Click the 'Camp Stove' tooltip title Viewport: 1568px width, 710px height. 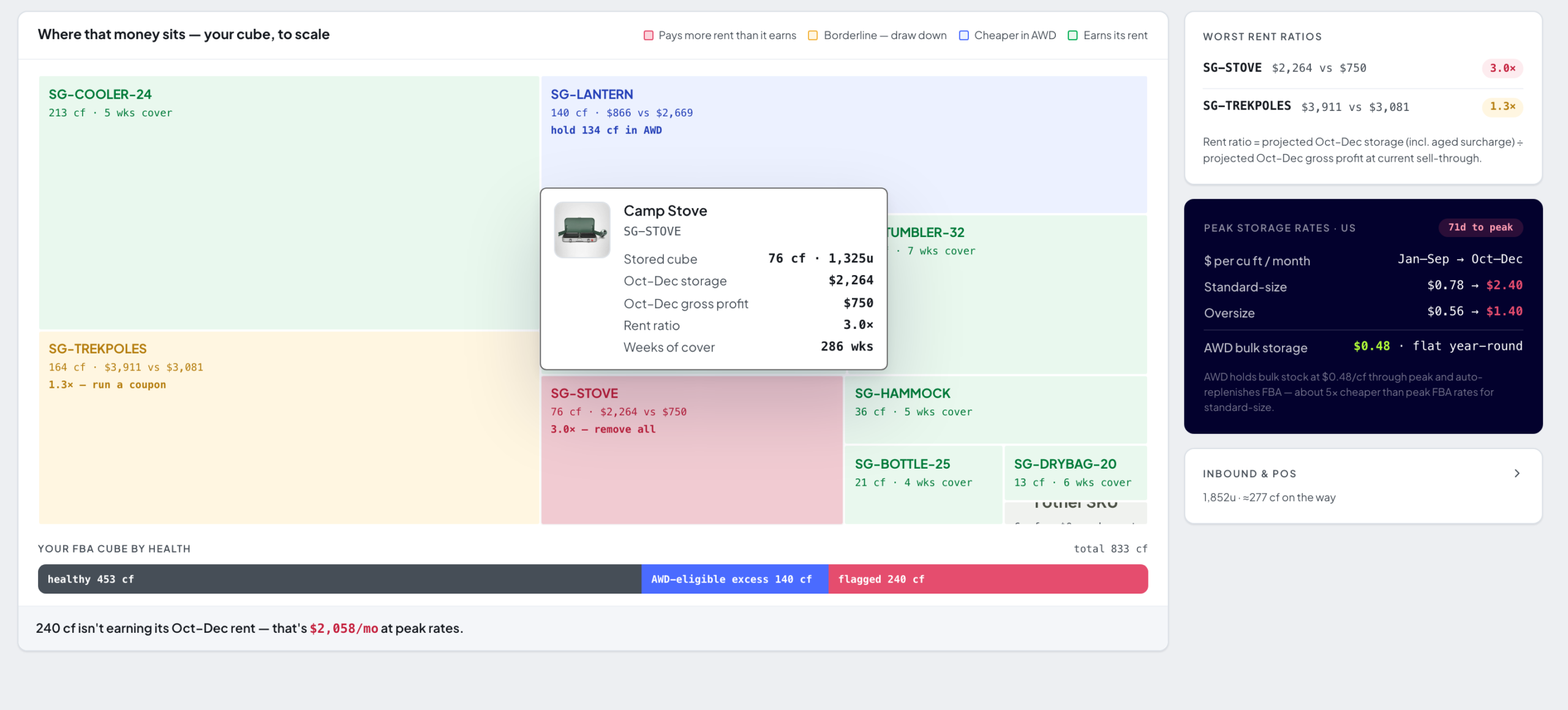coord(665,211)
